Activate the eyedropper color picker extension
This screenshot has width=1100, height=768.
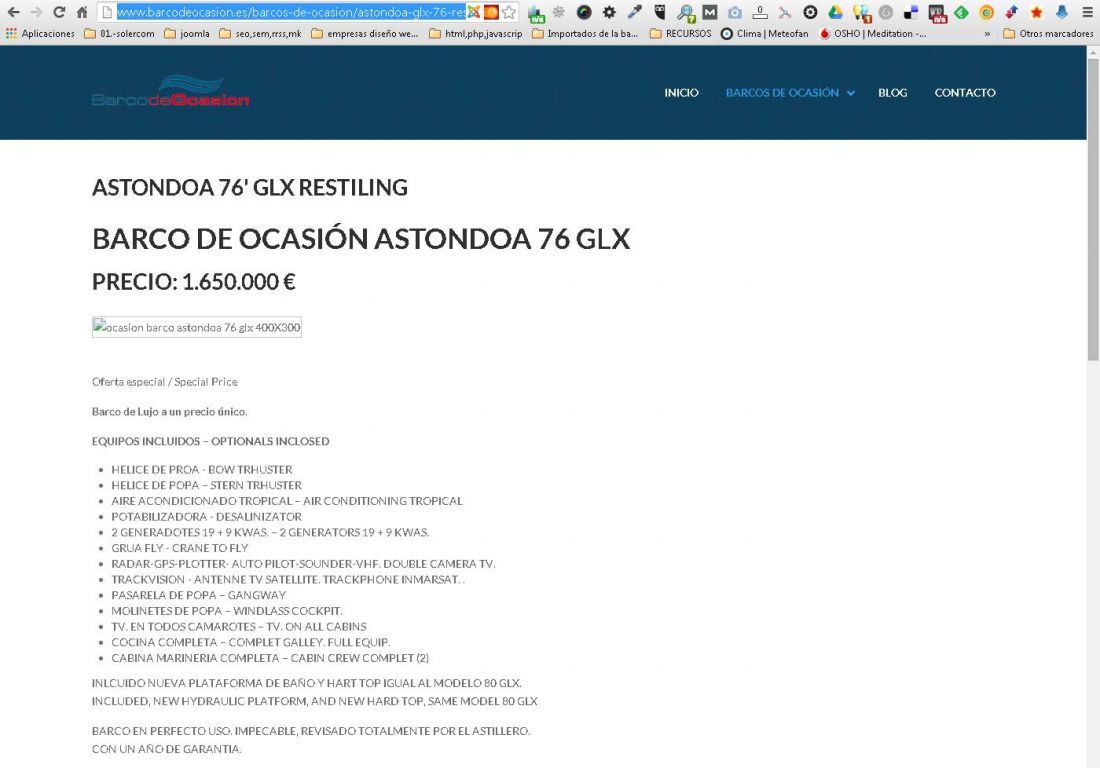tap(634, 12)
